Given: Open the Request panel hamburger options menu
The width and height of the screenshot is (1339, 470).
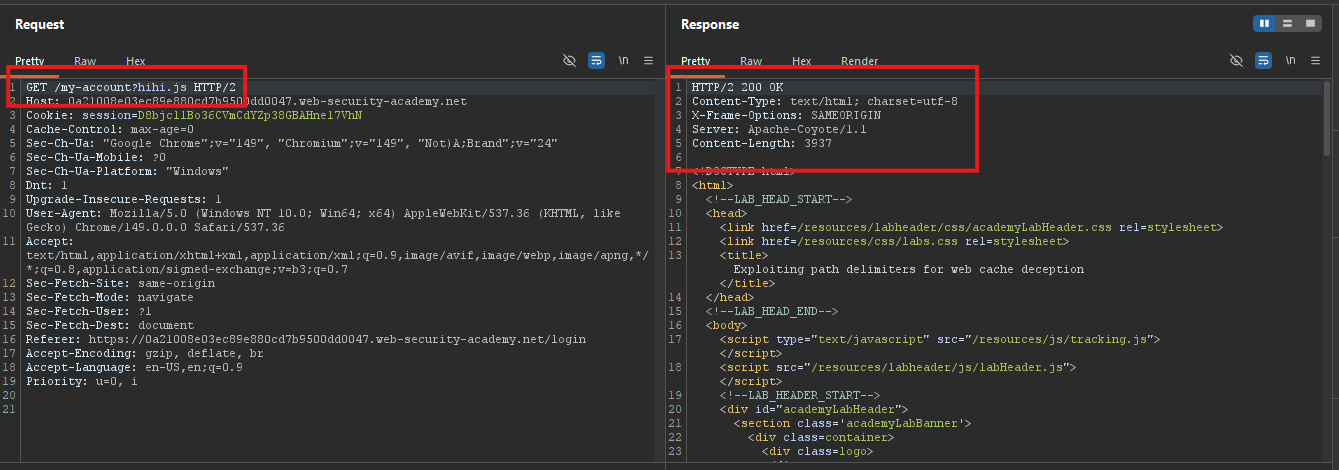Looking at the screenshot, I should pos(648,61).
